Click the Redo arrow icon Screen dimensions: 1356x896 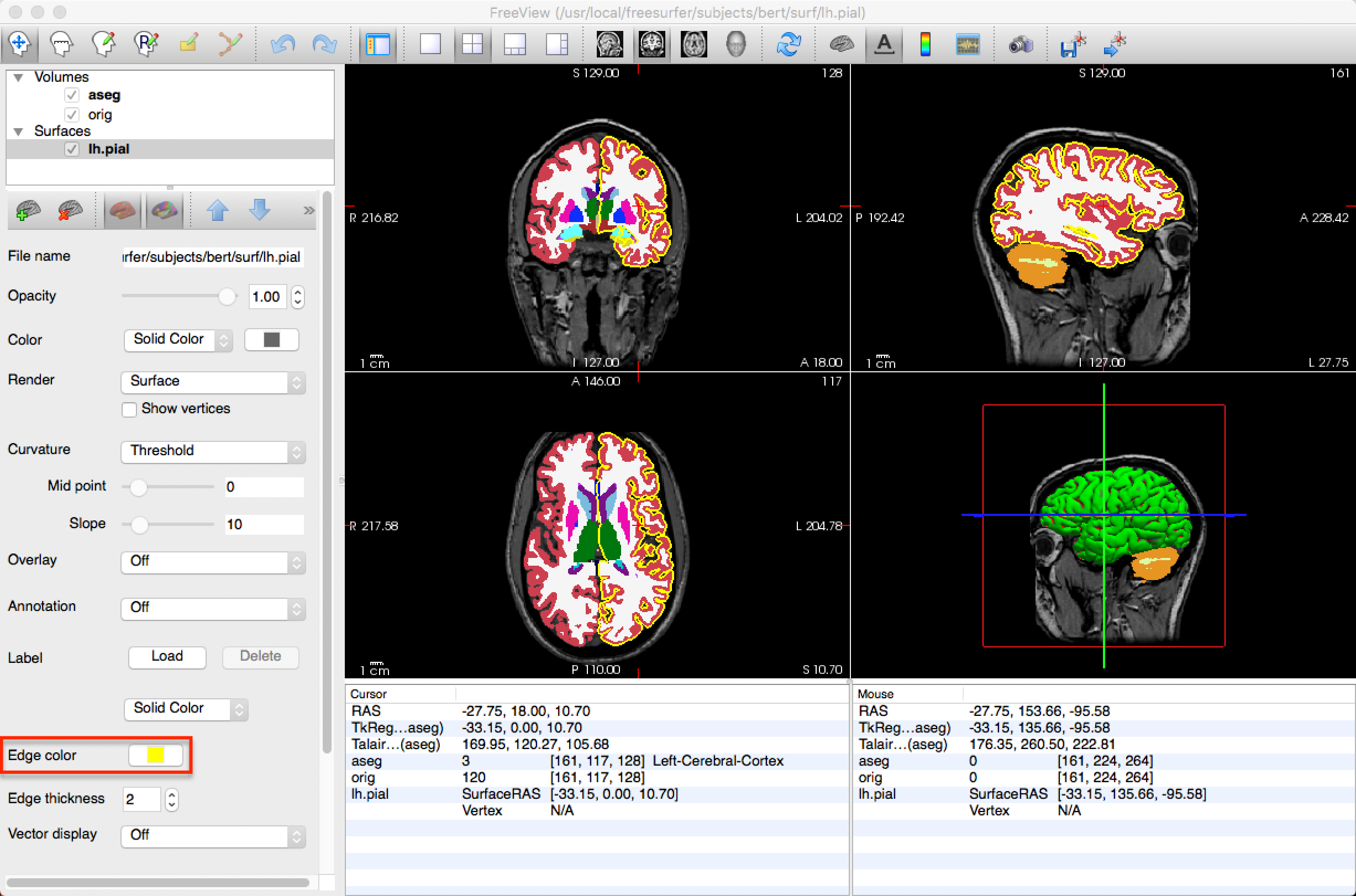(x=324, y=44)
